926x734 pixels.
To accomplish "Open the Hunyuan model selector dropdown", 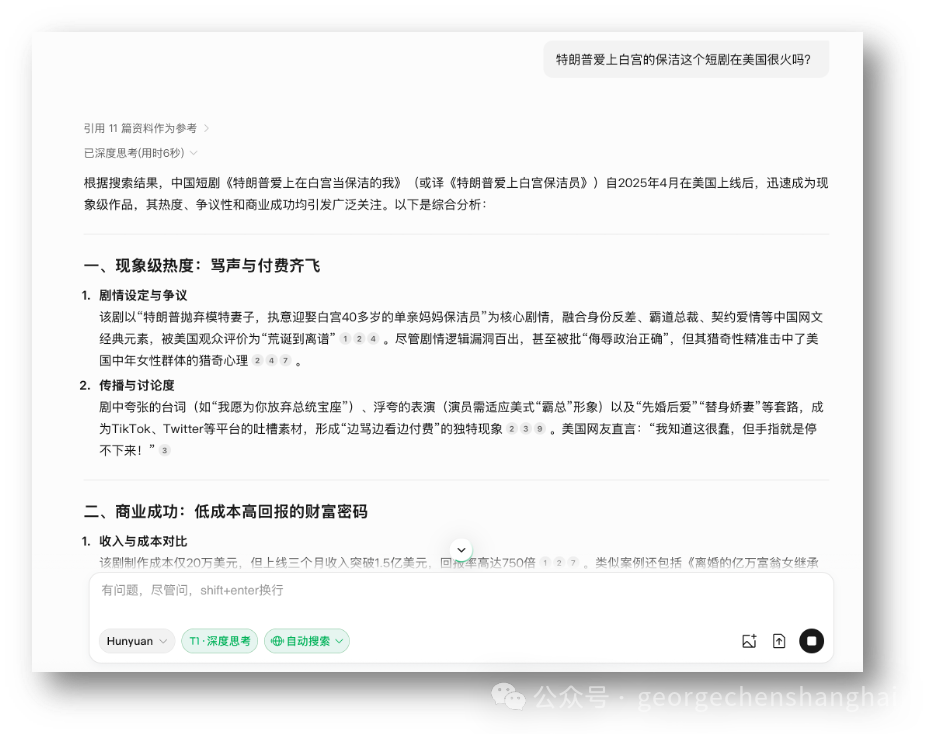I will tap(137, 641).
